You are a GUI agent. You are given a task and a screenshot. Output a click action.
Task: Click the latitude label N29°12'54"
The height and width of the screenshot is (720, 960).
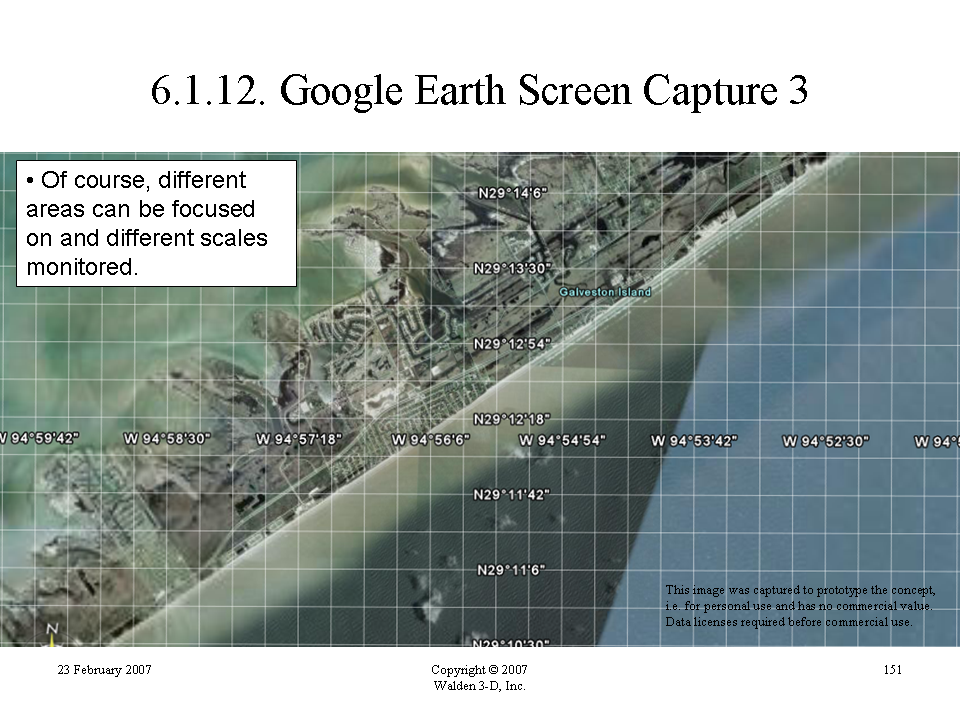click(x=512, y=344)
